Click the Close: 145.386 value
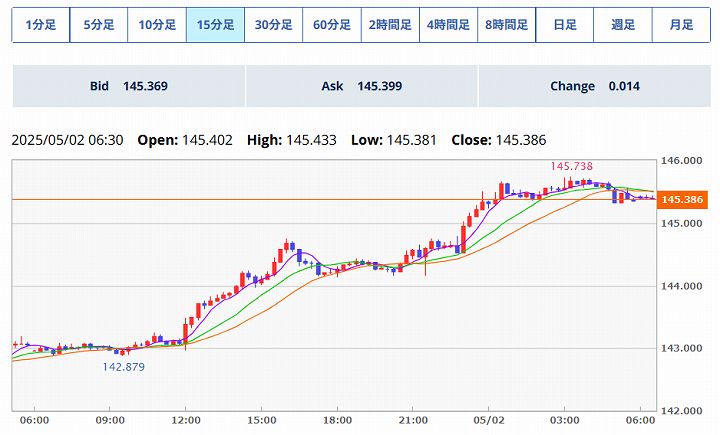 point(499,140)
